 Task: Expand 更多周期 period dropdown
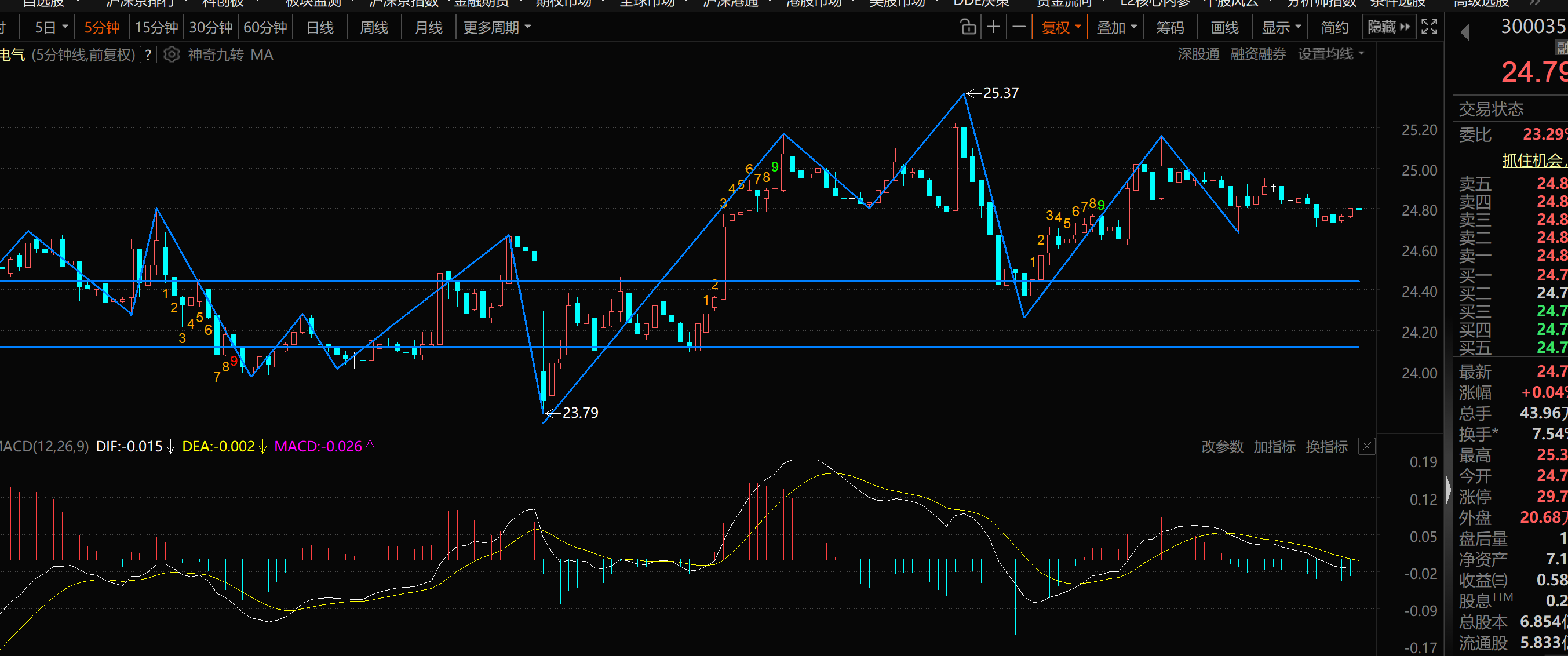(x=496, y=27)
